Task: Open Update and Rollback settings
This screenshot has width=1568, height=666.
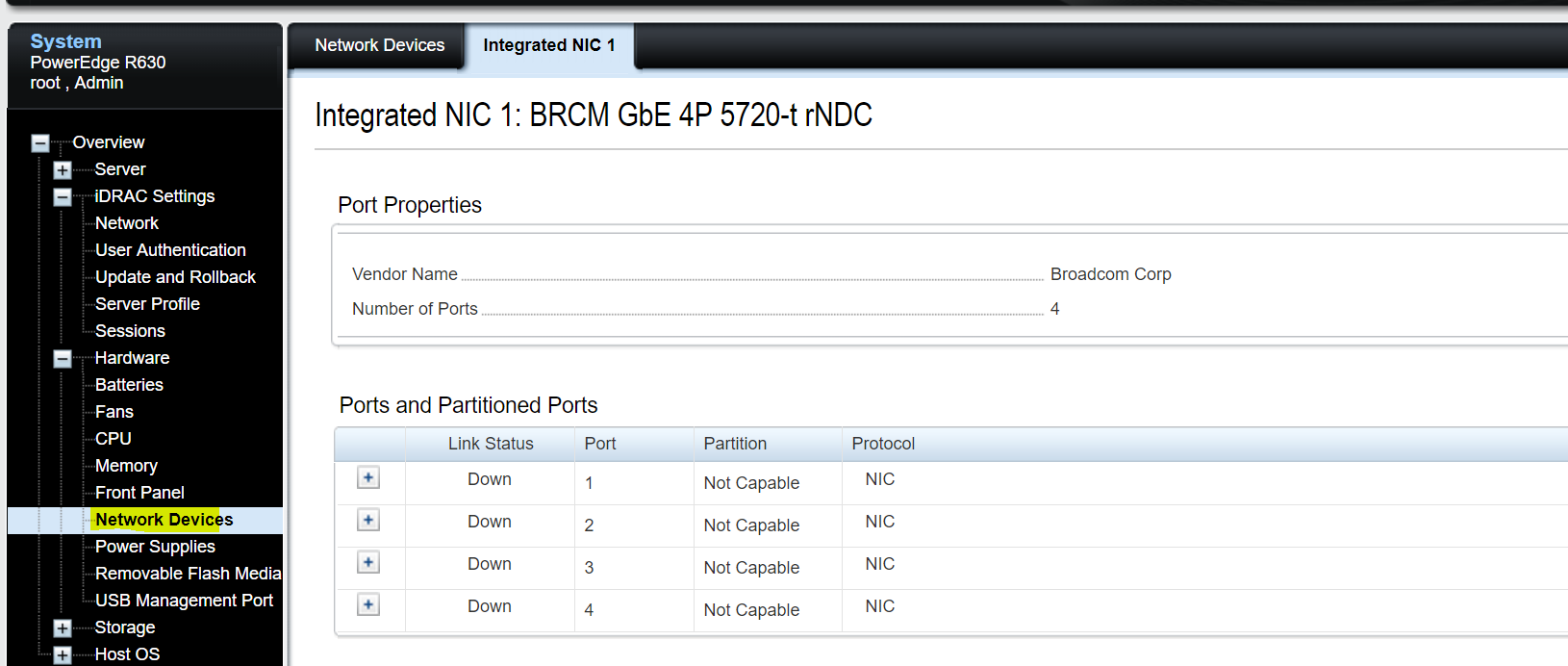Action: pos(175,277)
